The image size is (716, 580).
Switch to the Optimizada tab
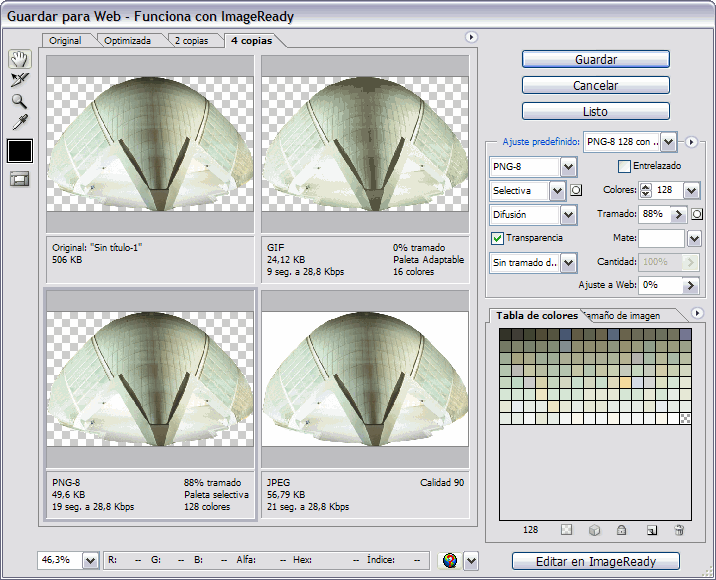click(127, 41)
